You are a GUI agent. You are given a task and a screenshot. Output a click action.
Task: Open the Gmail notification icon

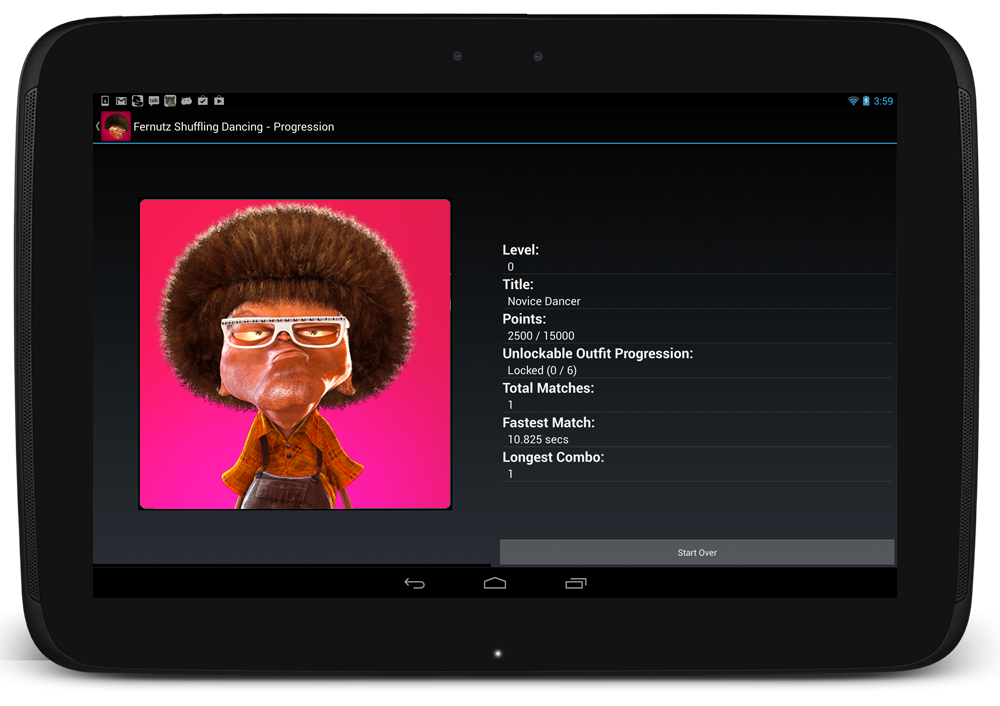[x=121, y=101]
